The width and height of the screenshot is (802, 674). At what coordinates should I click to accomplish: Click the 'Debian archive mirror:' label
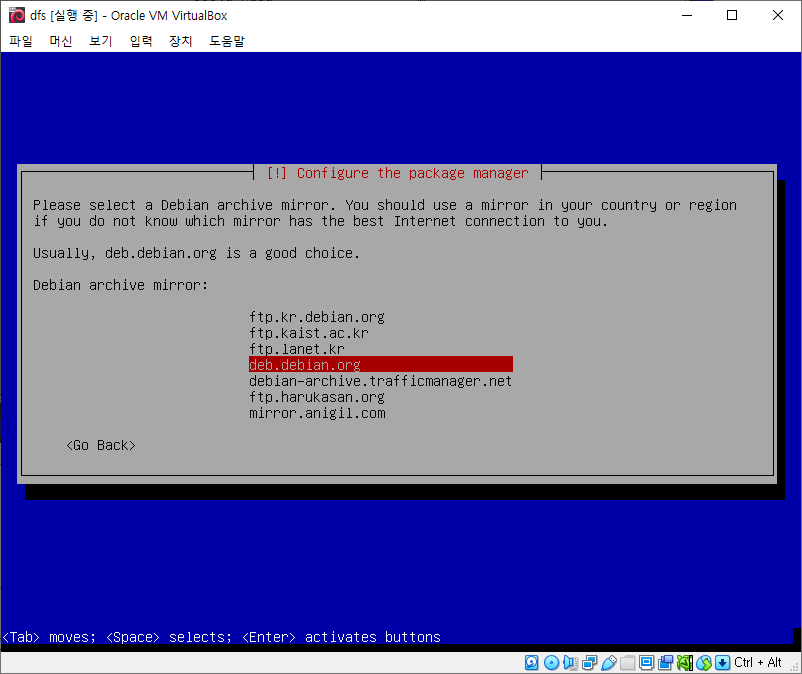[120, 285]
